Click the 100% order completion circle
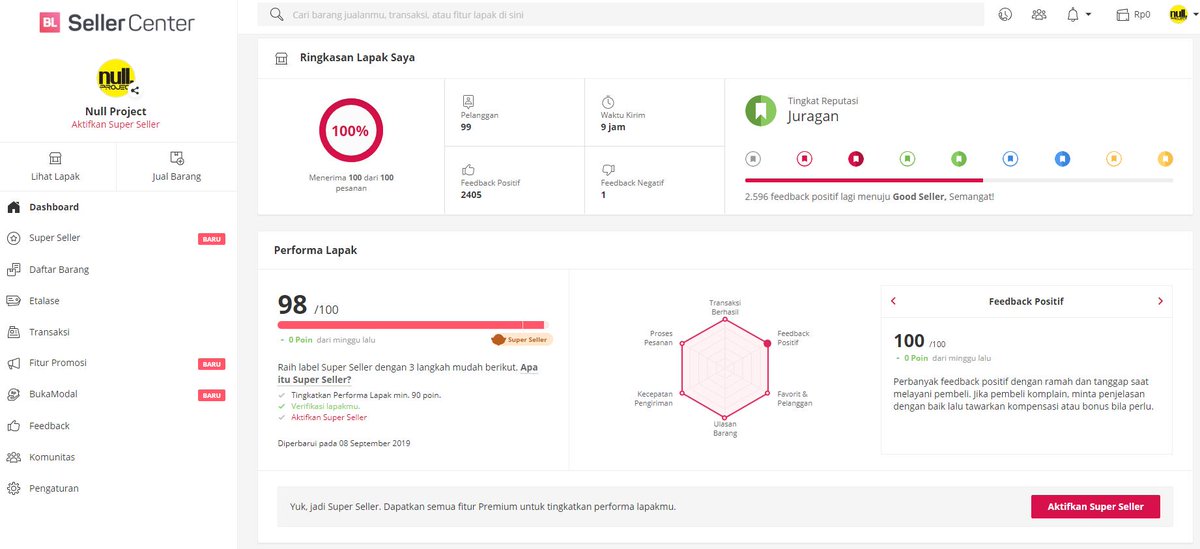This screenshot has width=1200, height=549. pyautogui.click(x=351, y=131)
